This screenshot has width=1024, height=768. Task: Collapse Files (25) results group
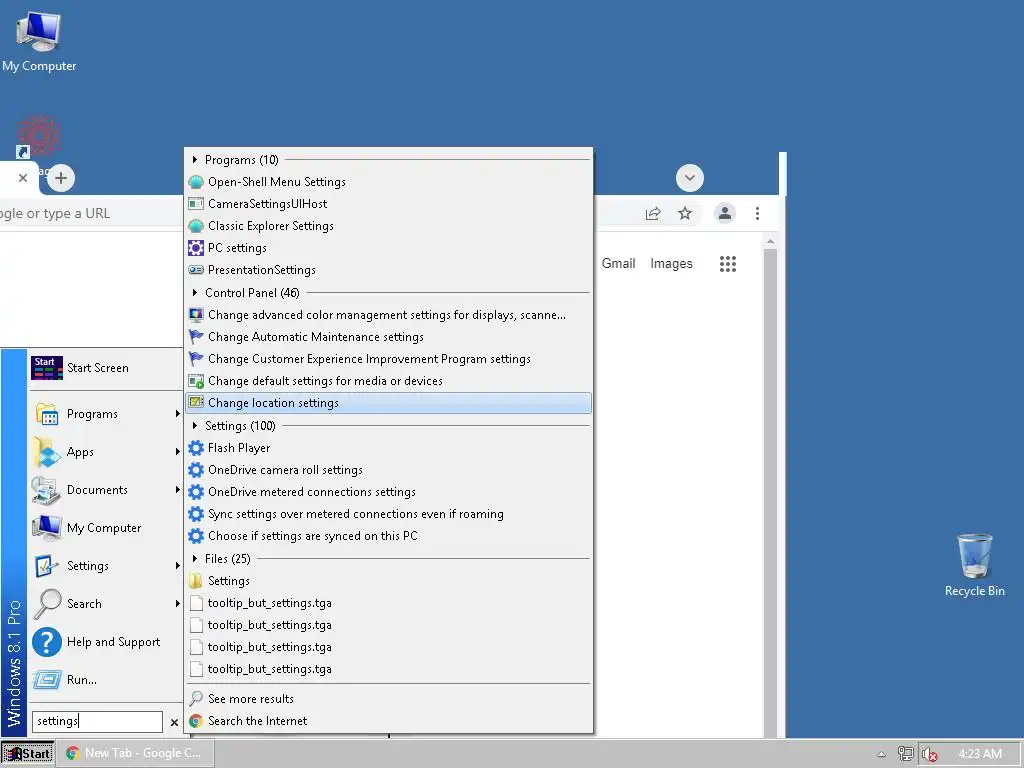point(195,558)
